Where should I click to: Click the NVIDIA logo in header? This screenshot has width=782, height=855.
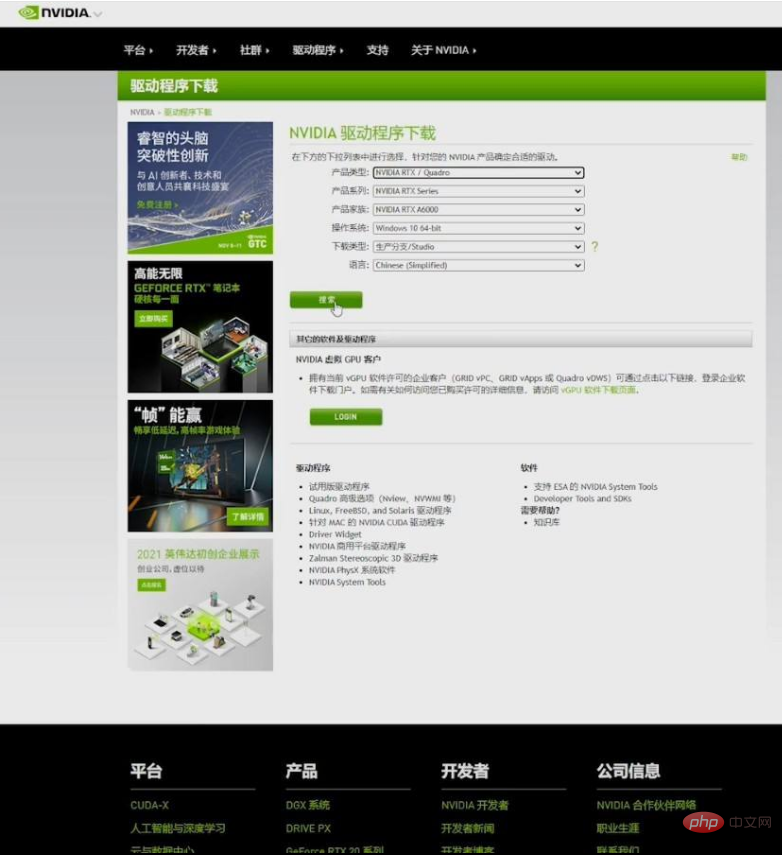54,13
